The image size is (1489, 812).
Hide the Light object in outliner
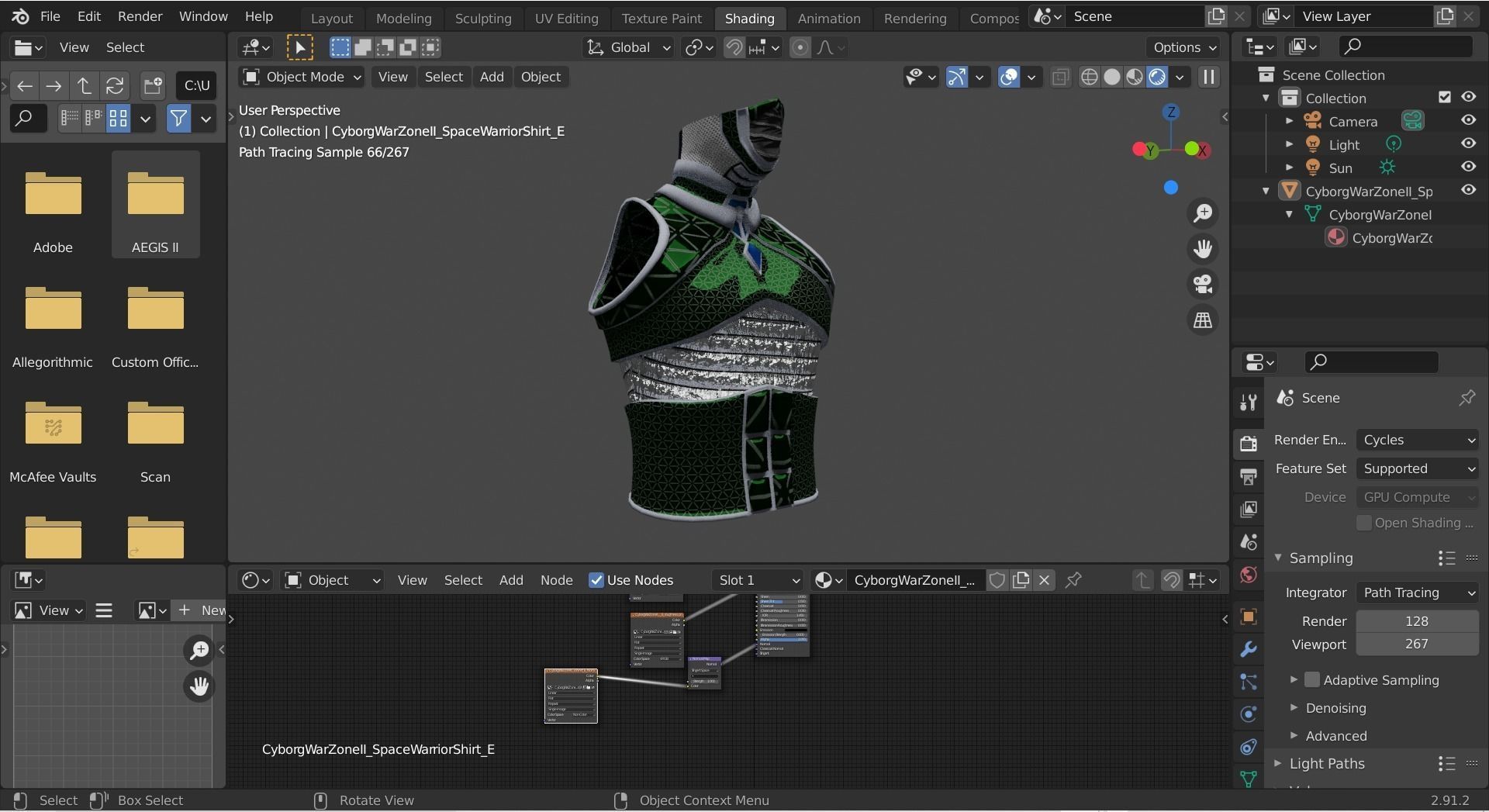[1468, 144]
